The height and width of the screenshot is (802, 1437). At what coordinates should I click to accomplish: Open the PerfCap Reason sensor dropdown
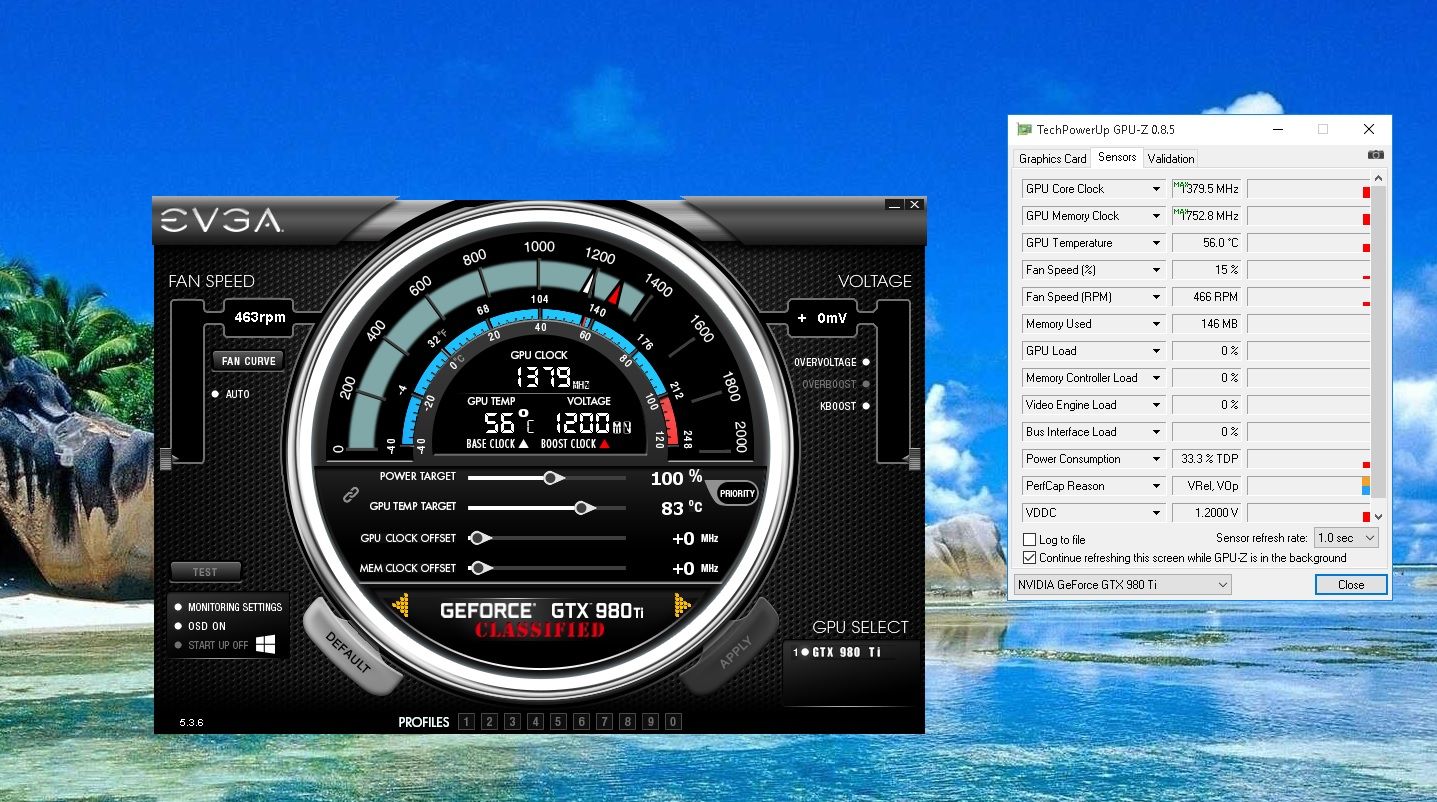[x=1094, y=486]
